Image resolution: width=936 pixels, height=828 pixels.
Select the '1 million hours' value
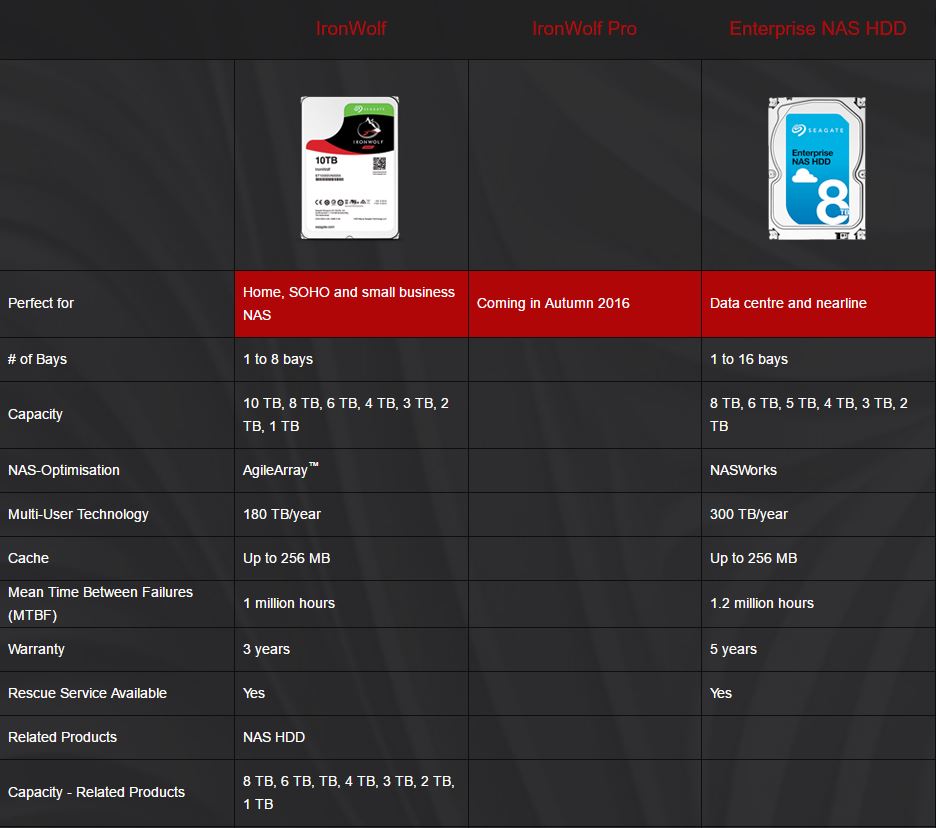(x=289, y=604)
